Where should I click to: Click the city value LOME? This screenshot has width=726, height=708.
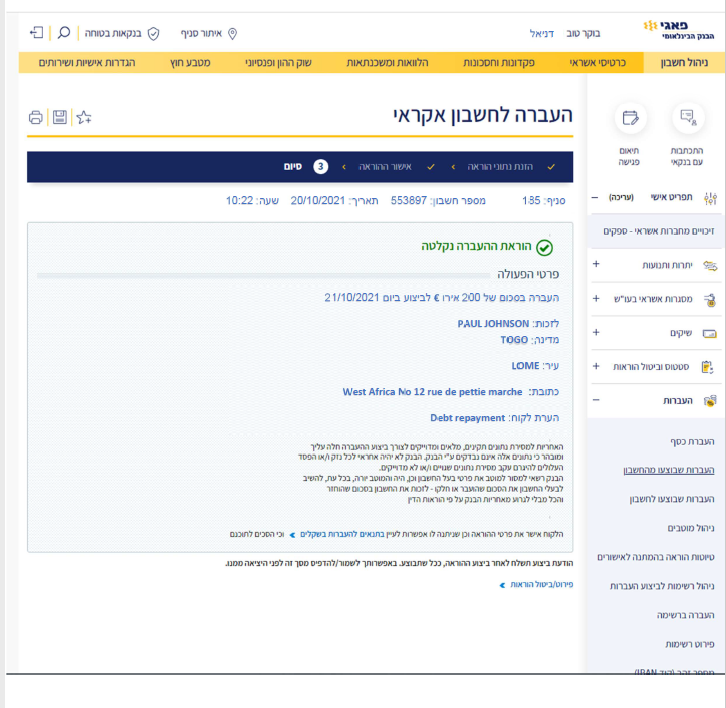(x=525, y=366)
